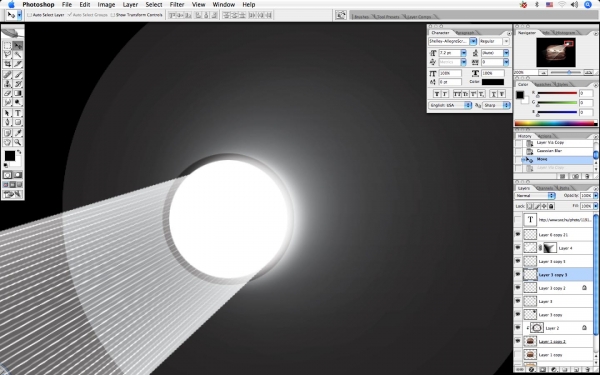Switch to the Channels tab
Viewport: 600px width, 375px height.
(544, 188)
